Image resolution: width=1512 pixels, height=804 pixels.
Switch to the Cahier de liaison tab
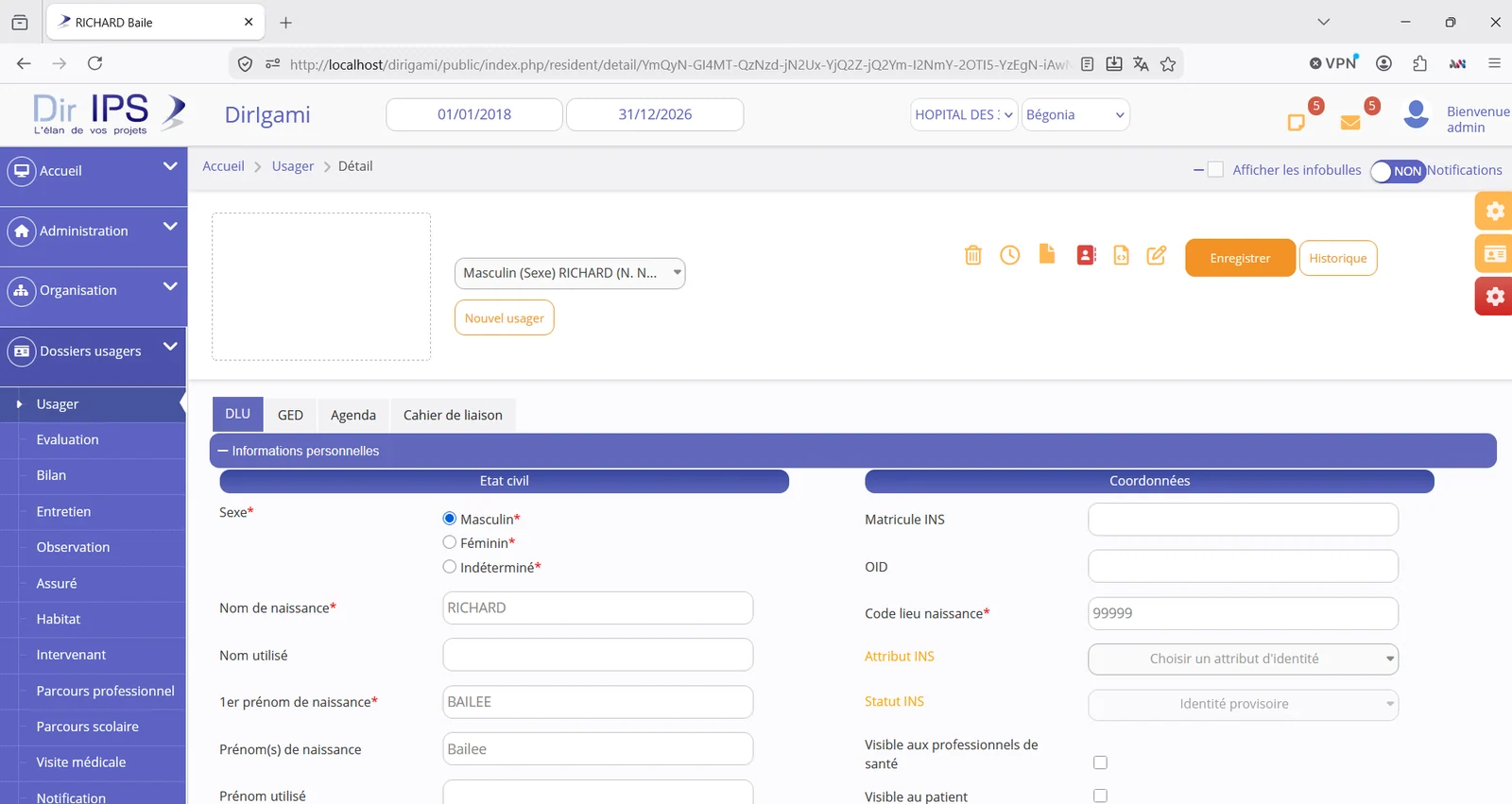pos(453,415)
